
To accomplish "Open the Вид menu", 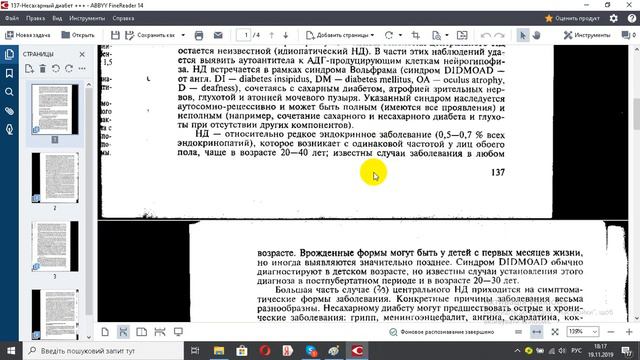I will pyautogui.click(x=57, y=18).
